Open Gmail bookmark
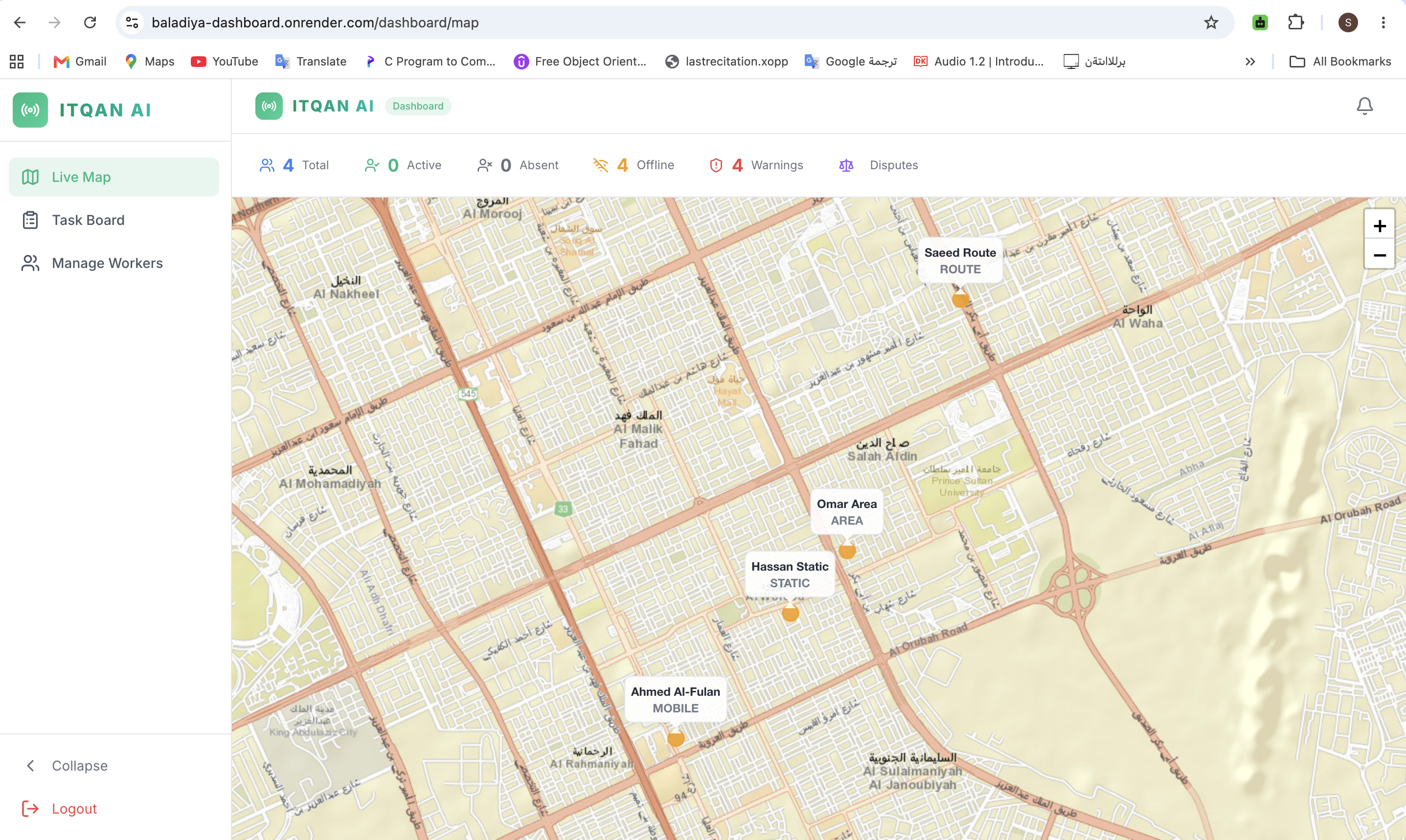1406x840 pixels. (x=79, y=61)
